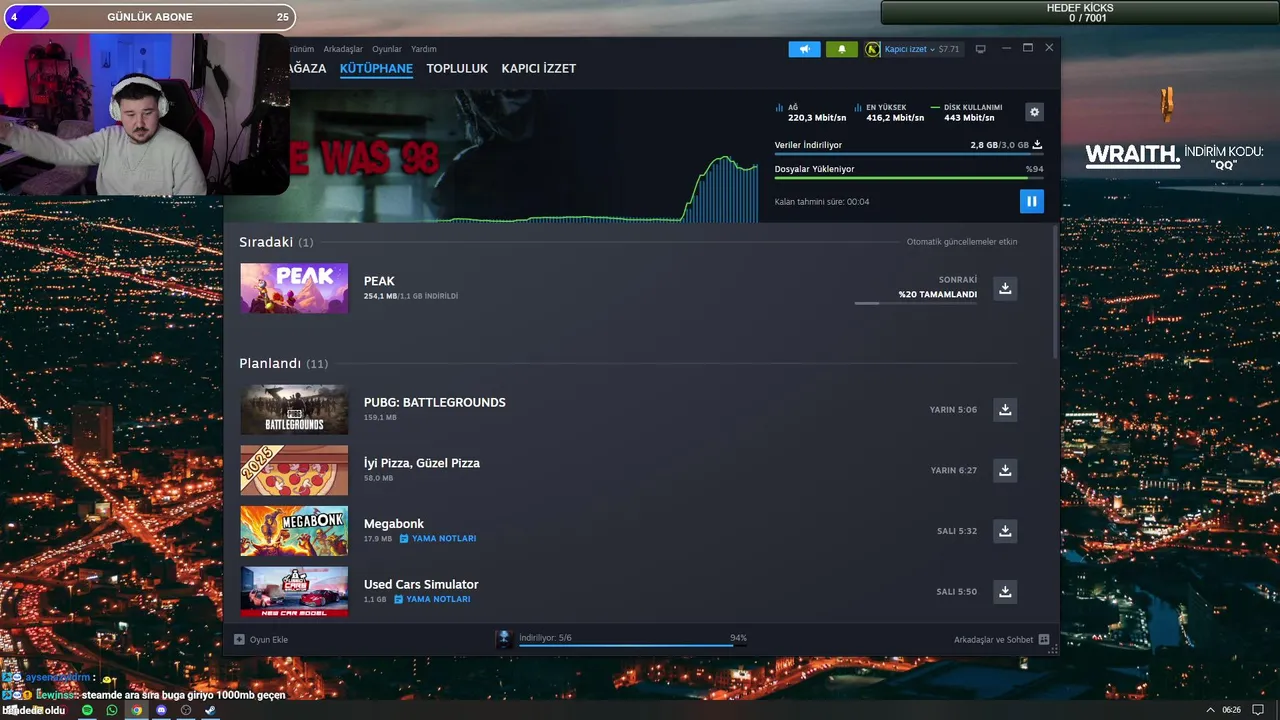The width and height of the screenshot is (1280, 720).
Task: Click SALI 5:50 schedule time
Action: (957, 591)
